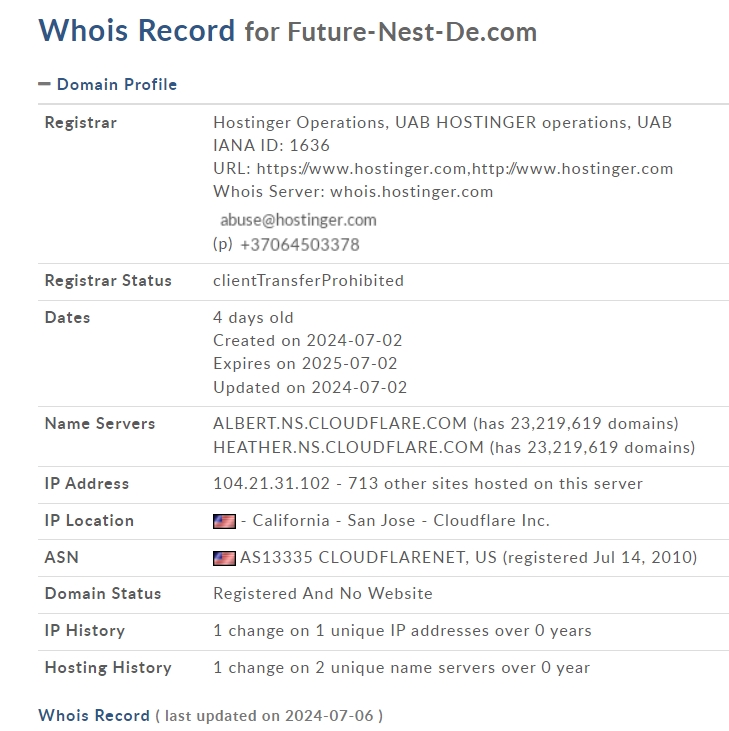The height and width of the screenshot is (731, 729).
Task: Click the ASN row label
Action: tap(62, 558)
